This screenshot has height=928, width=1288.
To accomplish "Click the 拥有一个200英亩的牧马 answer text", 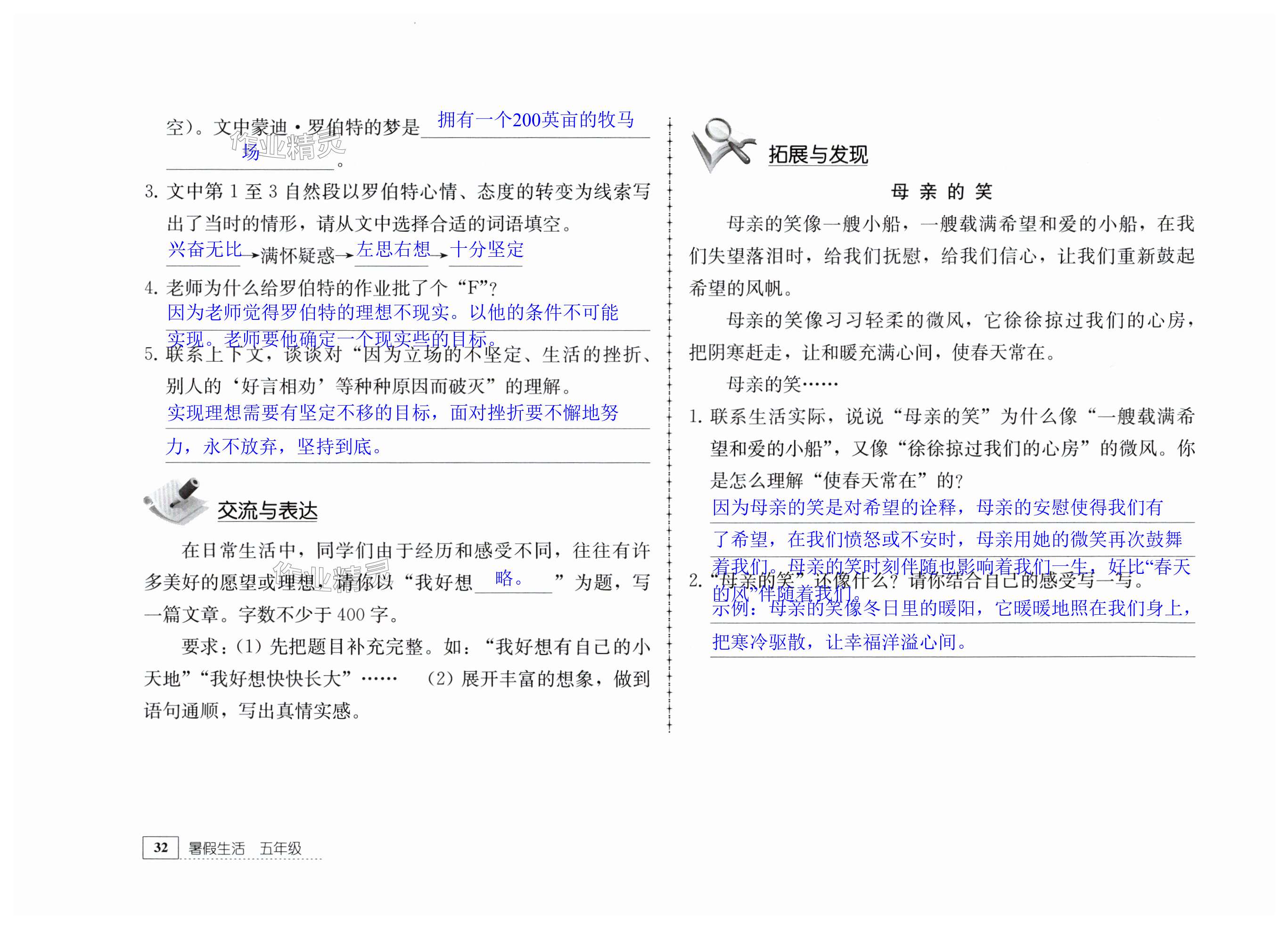I will pos(535,120).
